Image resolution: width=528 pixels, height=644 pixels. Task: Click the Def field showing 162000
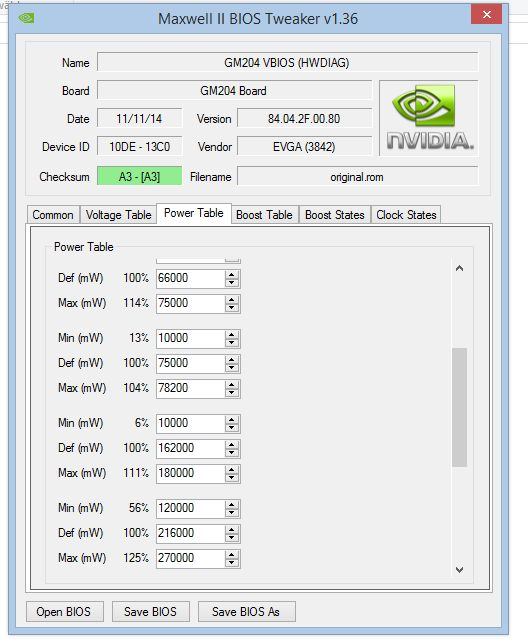point(191,448)
